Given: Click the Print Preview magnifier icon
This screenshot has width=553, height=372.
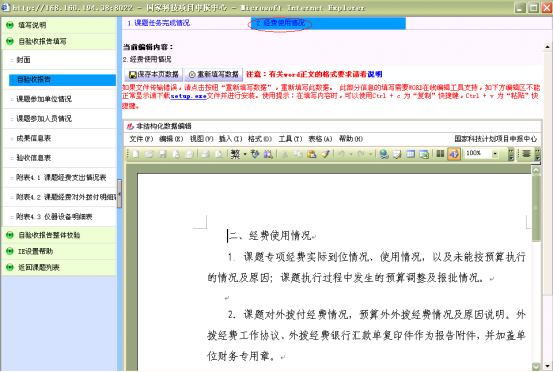Looking at the screenshot, I should coord(219,154).
